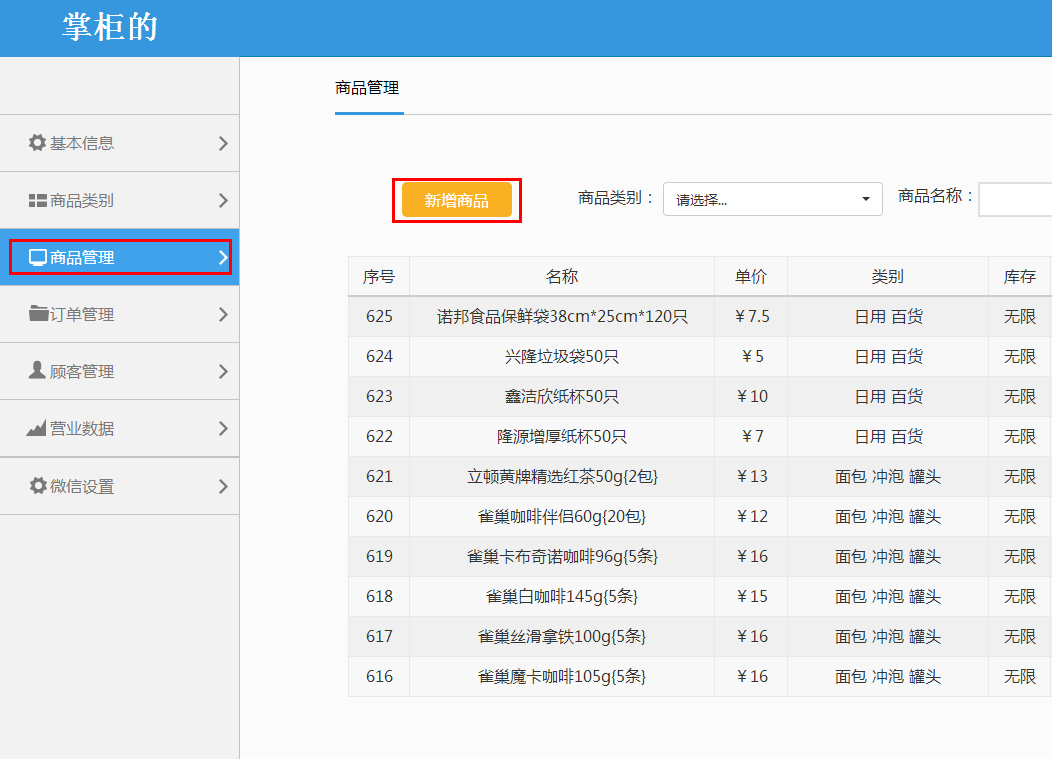Click the gear icon beside 基本信息

click(x=38, y=143)
